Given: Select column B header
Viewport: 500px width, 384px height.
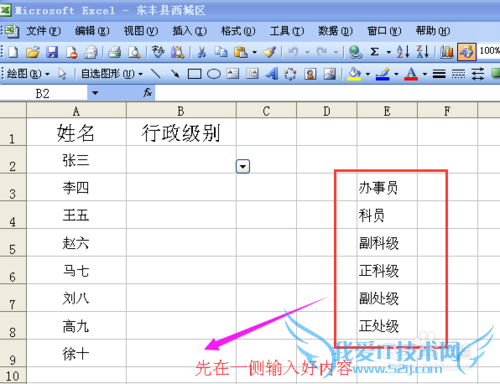Looking at the screenshot, I should [181, 111].
